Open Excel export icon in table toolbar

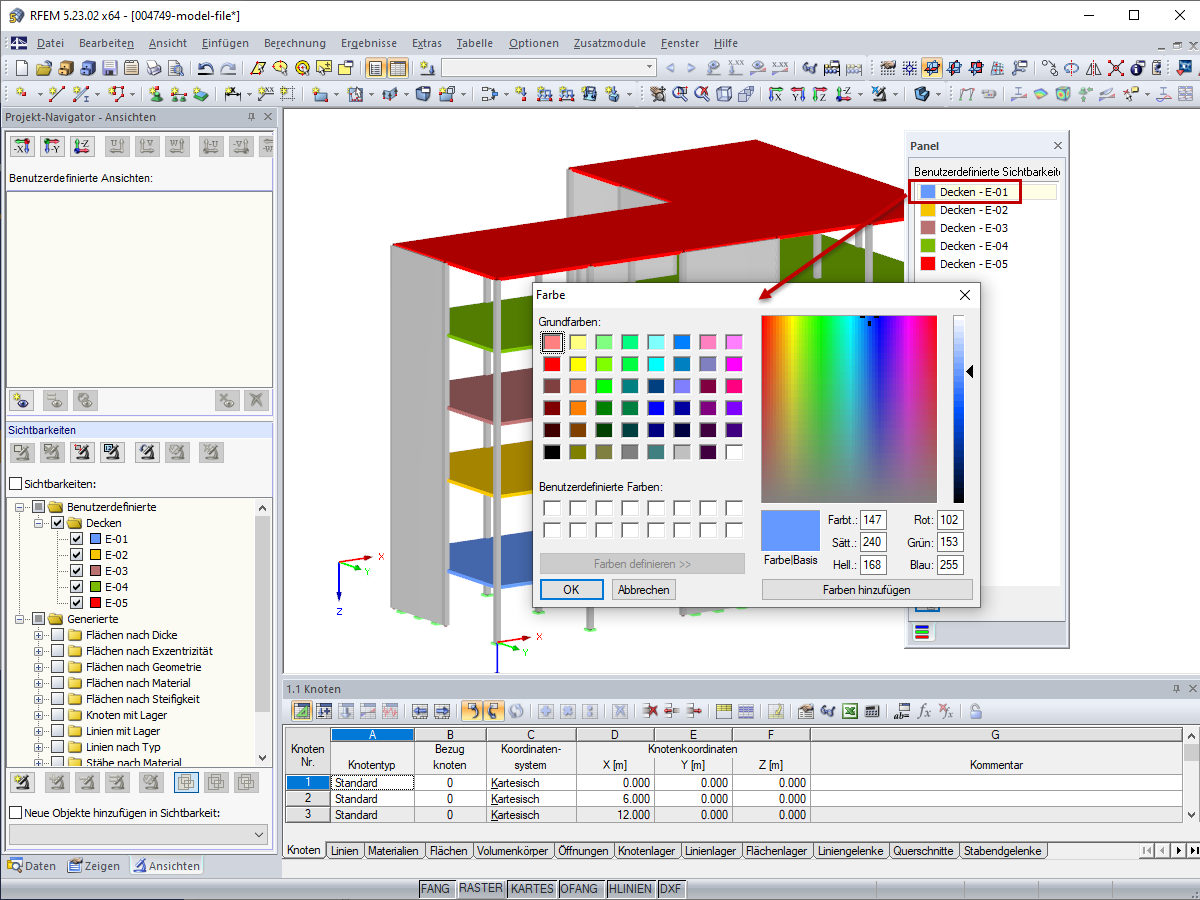pos(849,711)
